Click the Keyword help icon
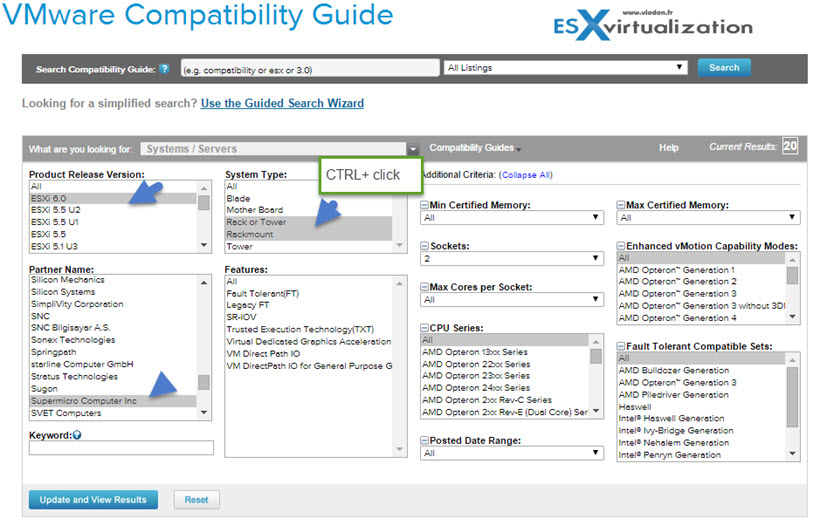 (x=77, y=435)
